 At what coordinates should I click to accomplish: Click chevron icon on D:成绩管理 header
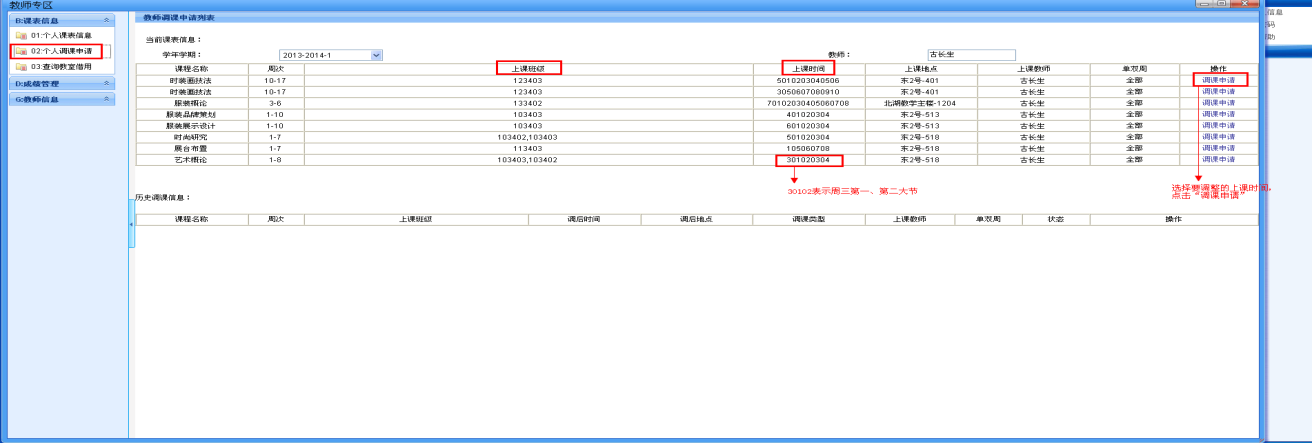click(106, 84)
